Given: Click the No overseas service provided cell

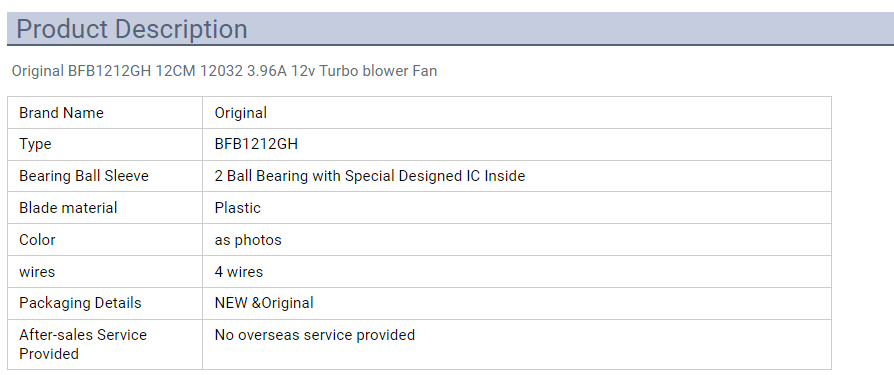Looking at the screenshot, I should (517, 344).
